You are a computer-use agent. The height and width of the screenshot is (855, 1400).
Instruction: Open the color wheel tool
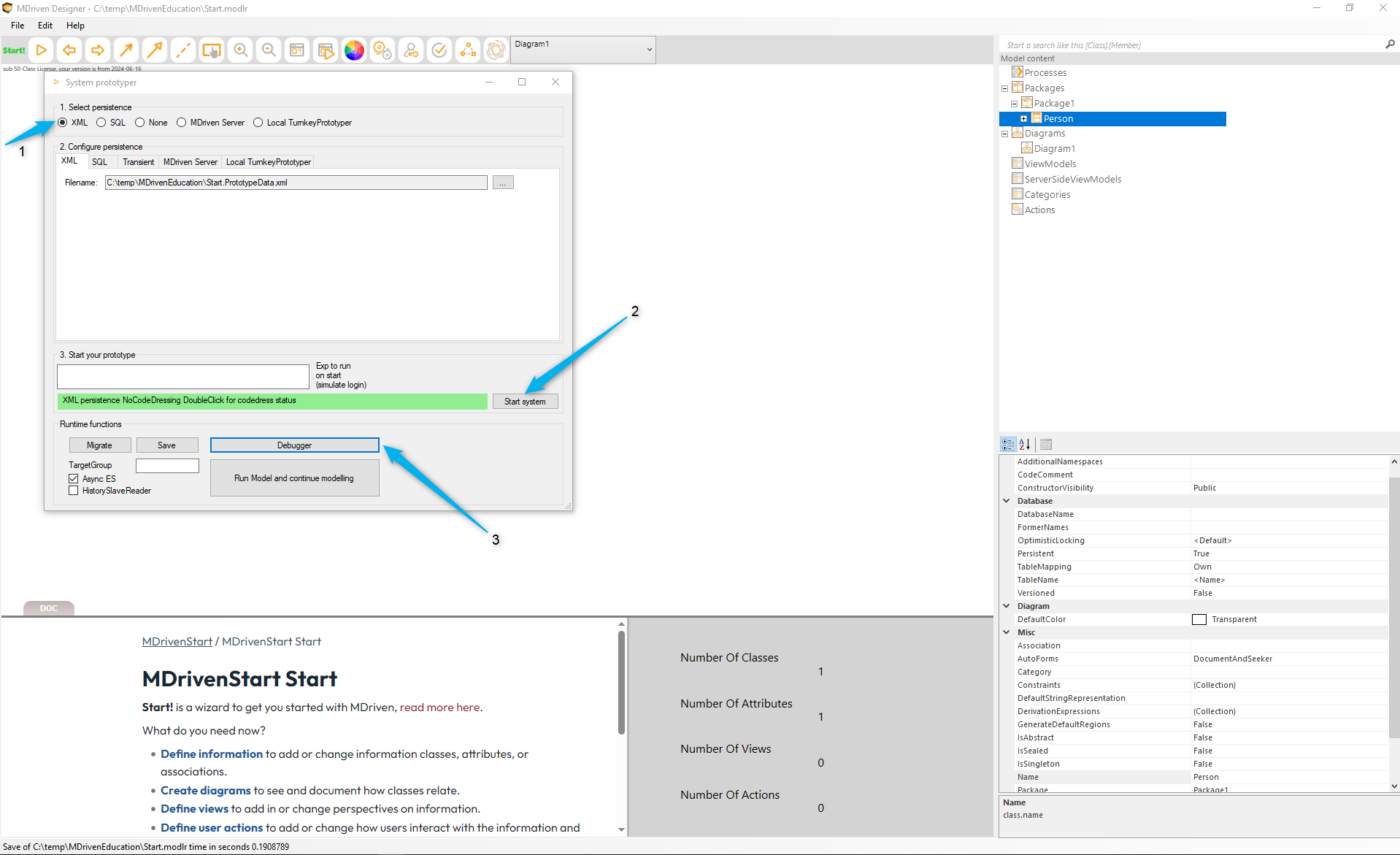[x=354, y=50]
